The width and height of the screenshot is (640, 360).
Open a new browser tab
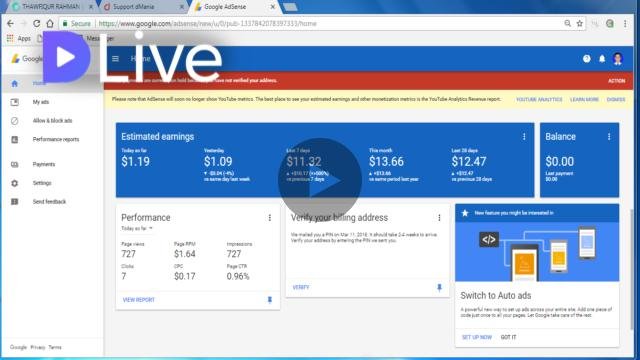290,7
